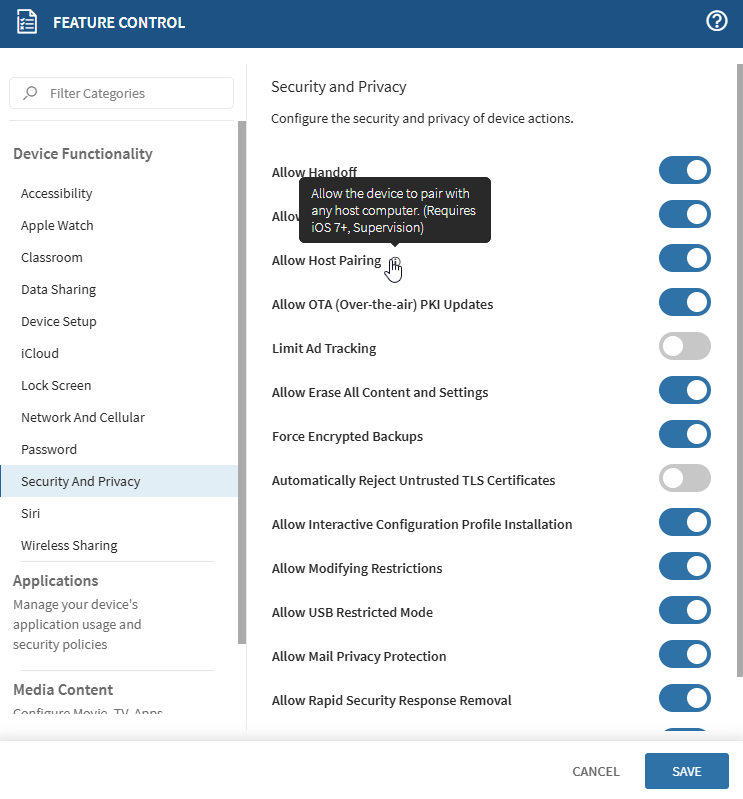This screenshot has height=799, width=743.
Task: Click the Filter Categories search field
Action: (x=130, y=93)
